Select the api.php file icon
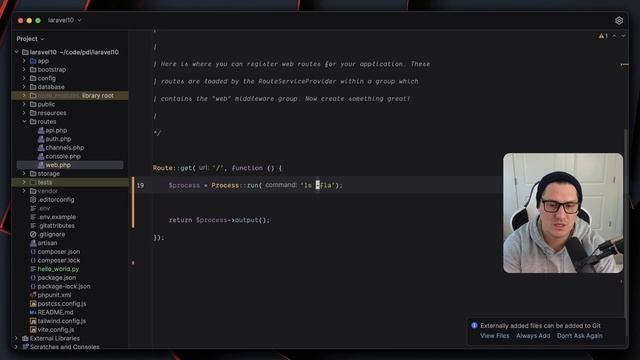640x360 pixels. coord(41,130)
